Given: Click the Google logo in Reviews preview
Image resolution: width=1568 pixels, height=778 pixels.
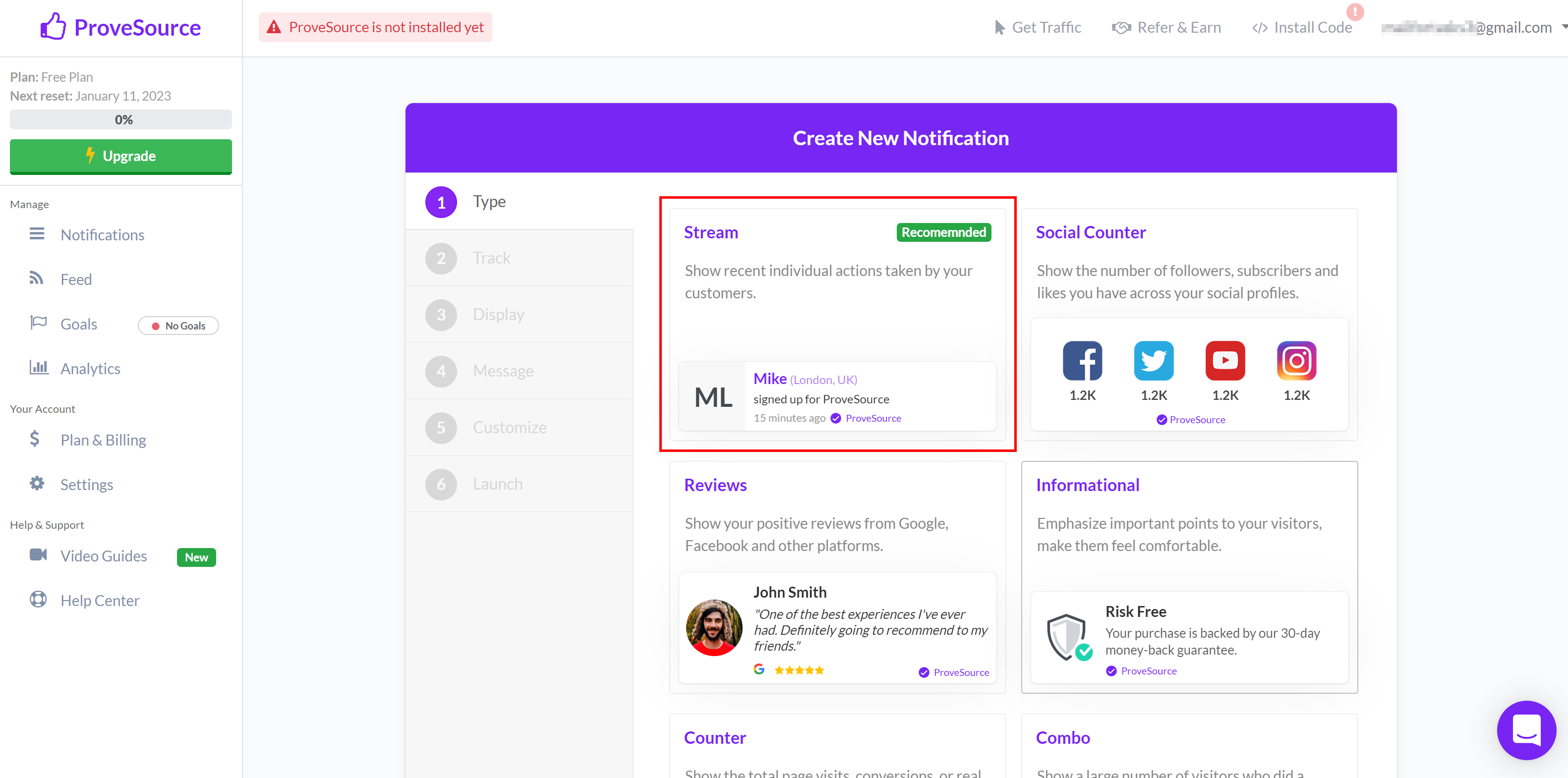Looking at the screenshot, I should [x=759, y=669].
